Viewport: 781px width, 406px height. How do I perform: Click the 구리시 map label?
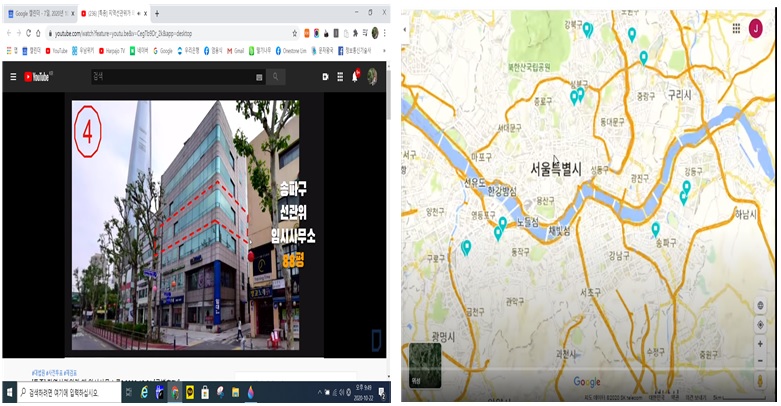click(x=679, y=95)
